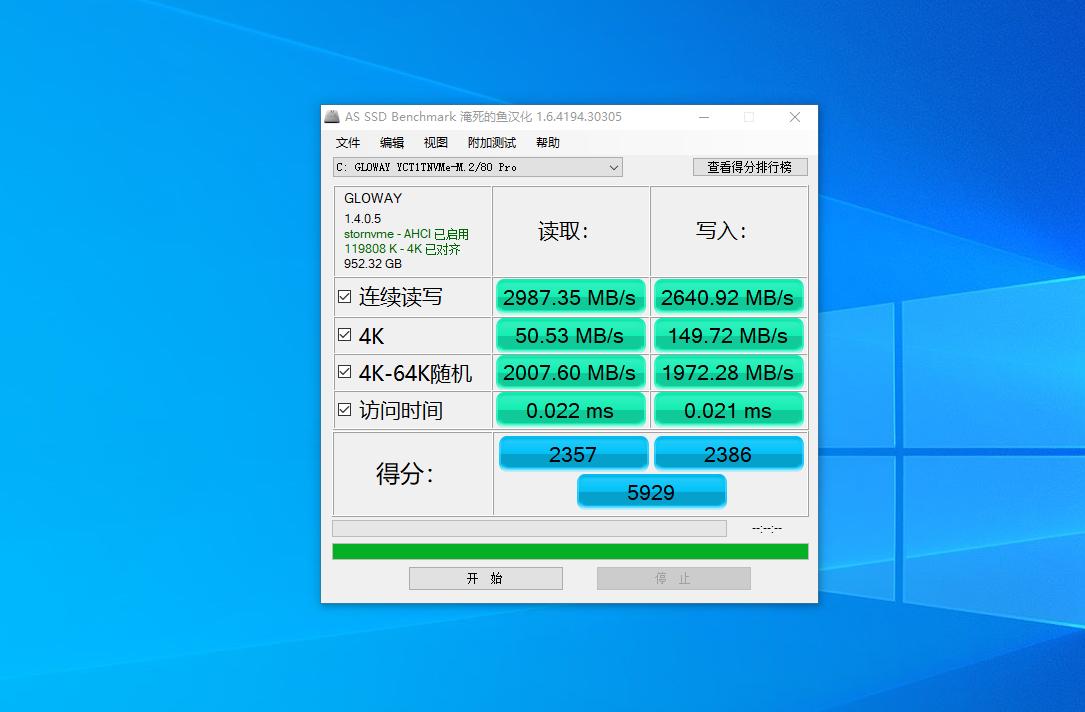Click the 查看得分排行榜 button
Screen dimensions: 1085x712
pyautogui.click(x=750, y=167)
